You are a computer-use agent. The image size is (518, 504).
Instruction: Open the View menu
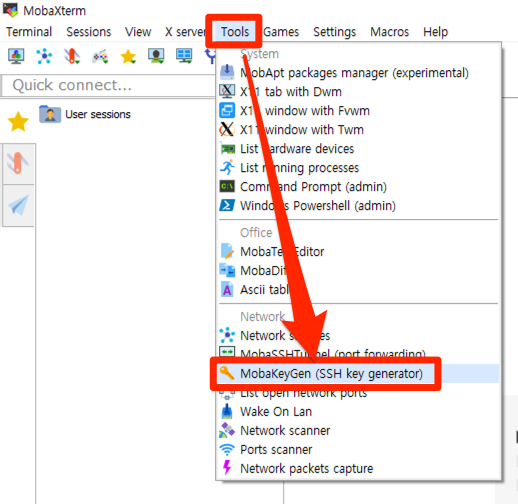click(138, 32)
